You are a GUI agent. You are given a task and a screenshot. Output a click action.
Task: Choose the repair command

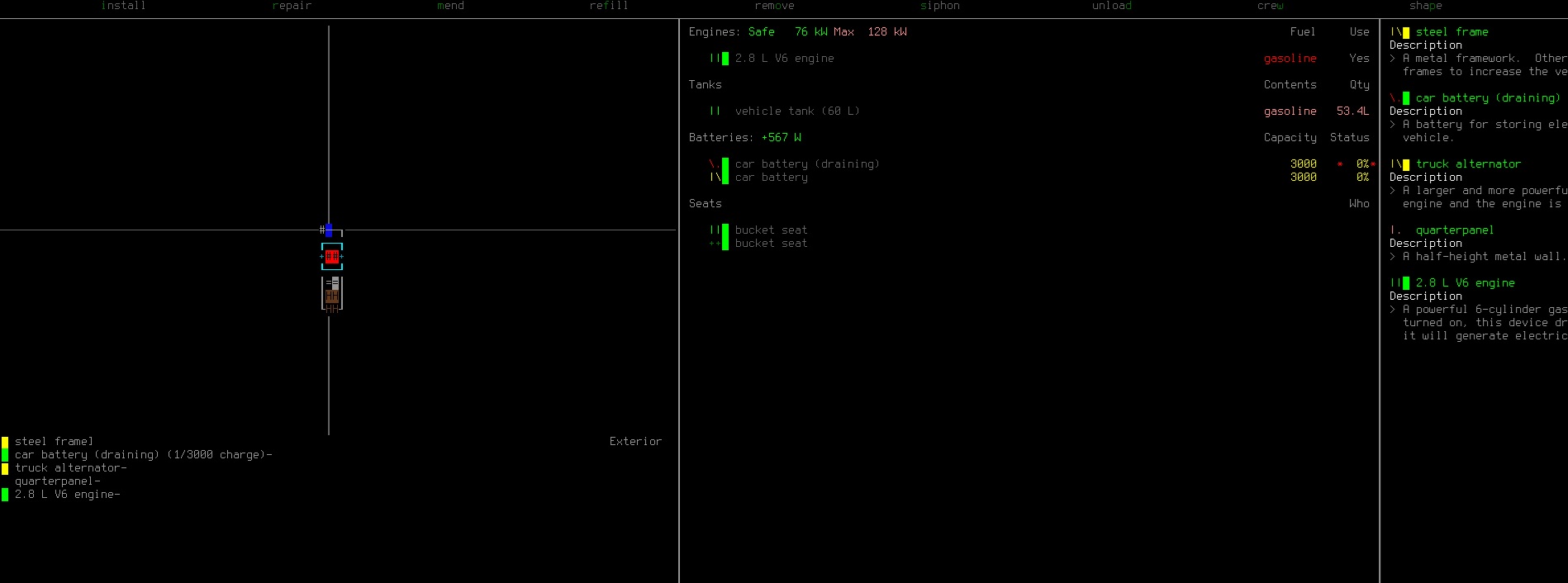coord(292,6)
